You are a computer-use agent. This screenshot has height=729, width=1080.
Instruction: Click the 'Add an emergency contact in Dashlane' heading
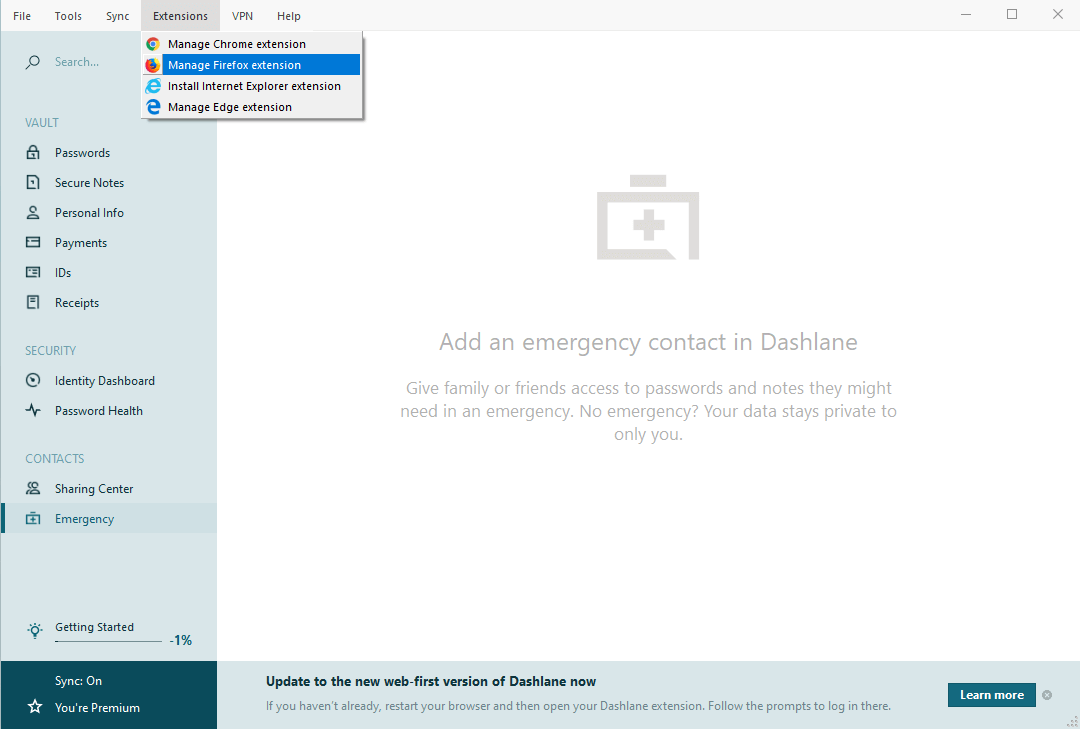click(x=648, y=342)
